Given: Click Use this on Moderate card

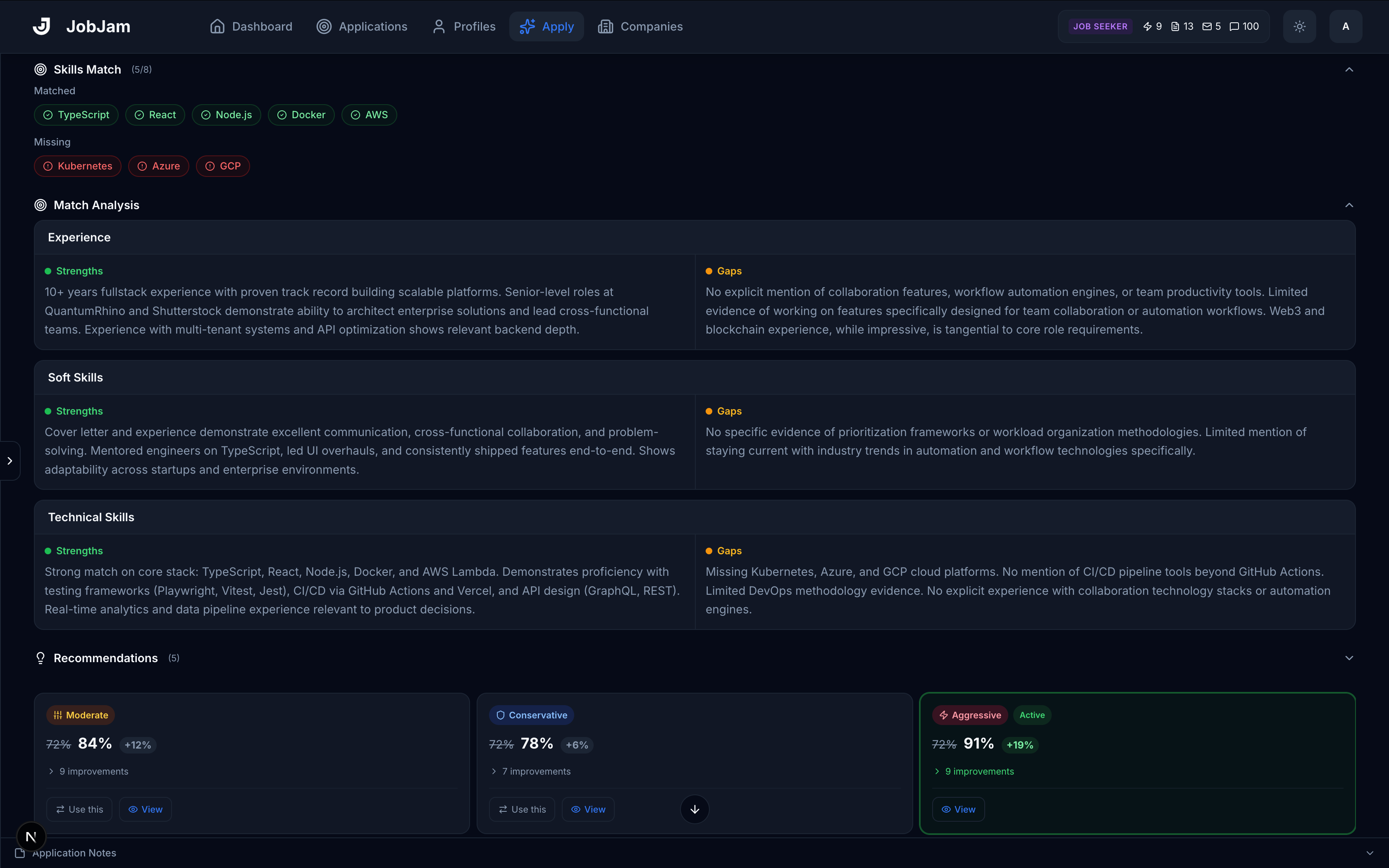Looking at the screenshot, I should click(79, 809).
